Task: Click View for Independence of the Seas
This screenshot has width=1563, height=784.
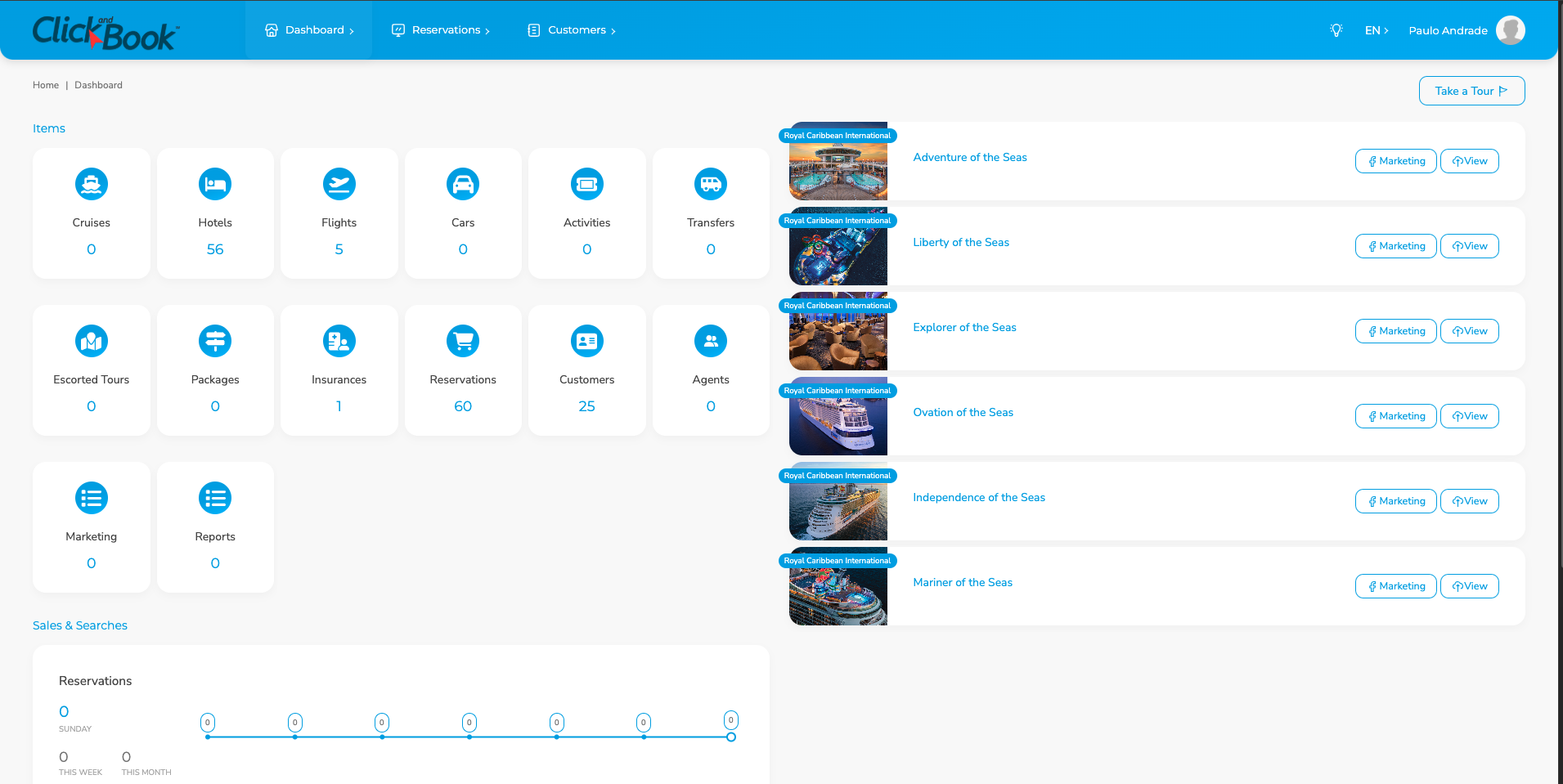Action: click(x=1469, y=501)
